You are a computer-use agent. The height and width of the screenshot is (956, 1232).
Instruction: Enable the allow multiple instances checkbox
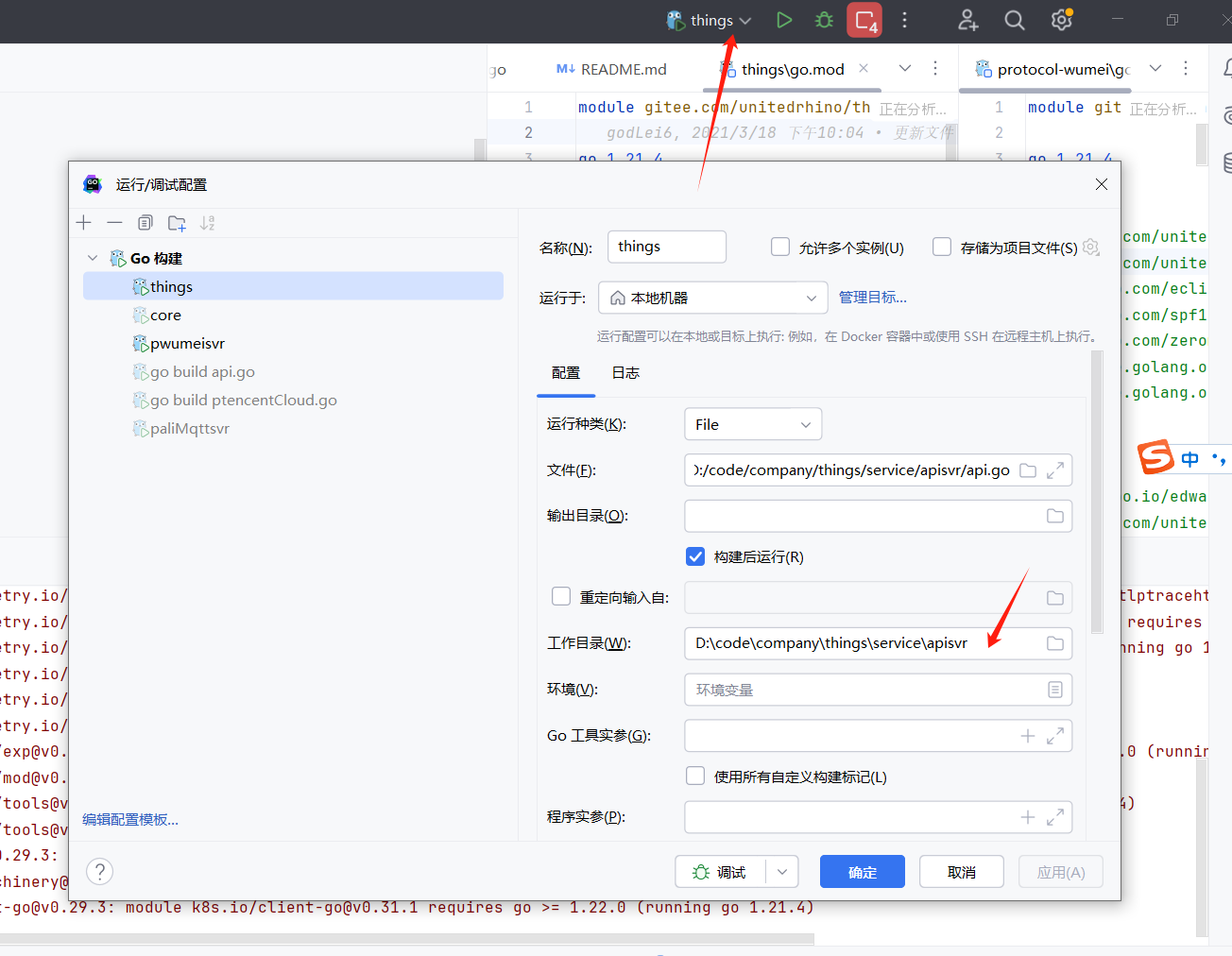tap(780, 248)
